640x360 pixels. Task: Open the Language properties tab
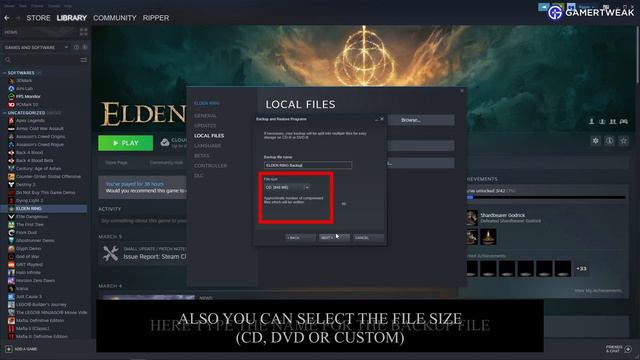point(207,146)
